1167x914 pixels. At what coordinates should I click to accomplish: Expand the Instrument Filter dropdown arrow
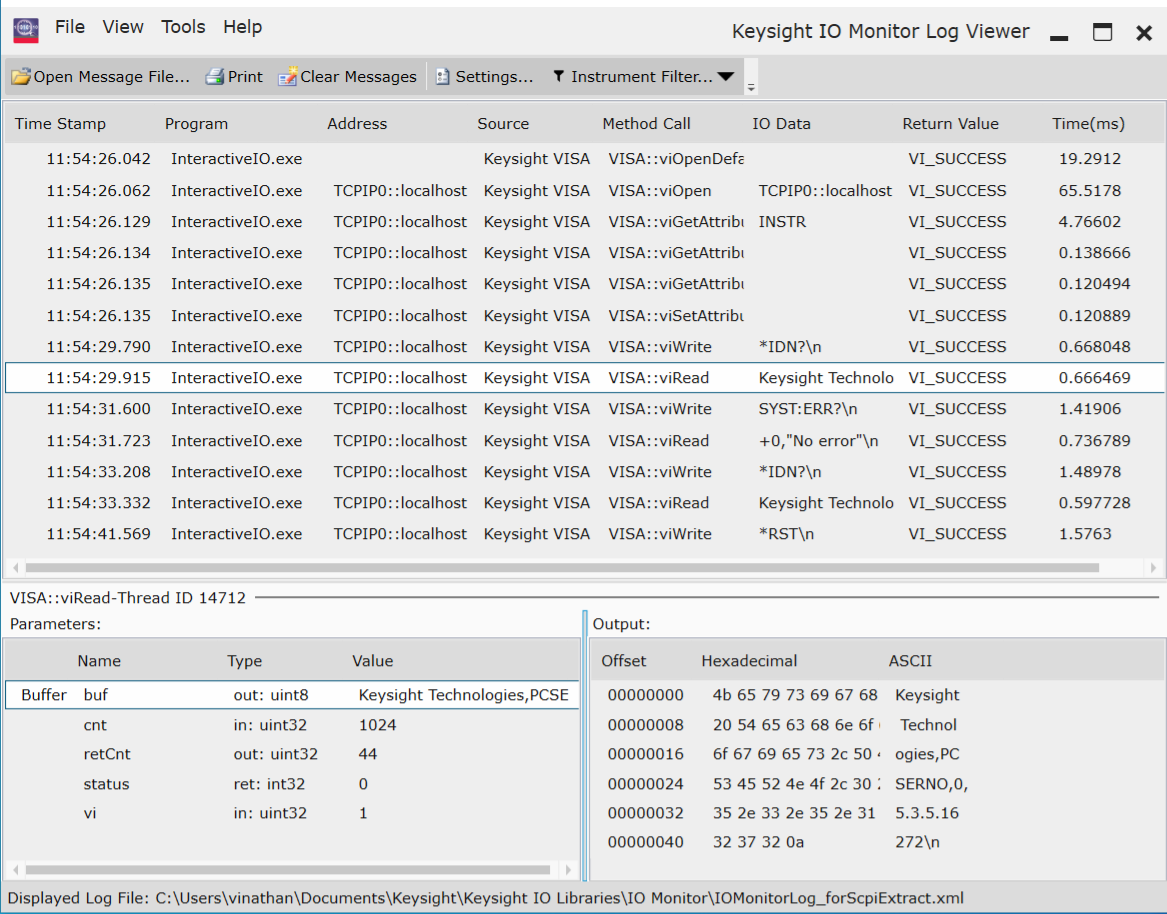click(726, 77)
